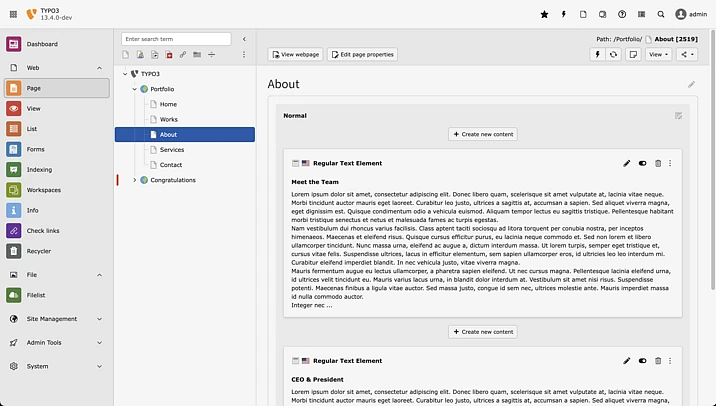Expand the Congratulations tree node
The image size is (716, 406).
tap(134, 180)
